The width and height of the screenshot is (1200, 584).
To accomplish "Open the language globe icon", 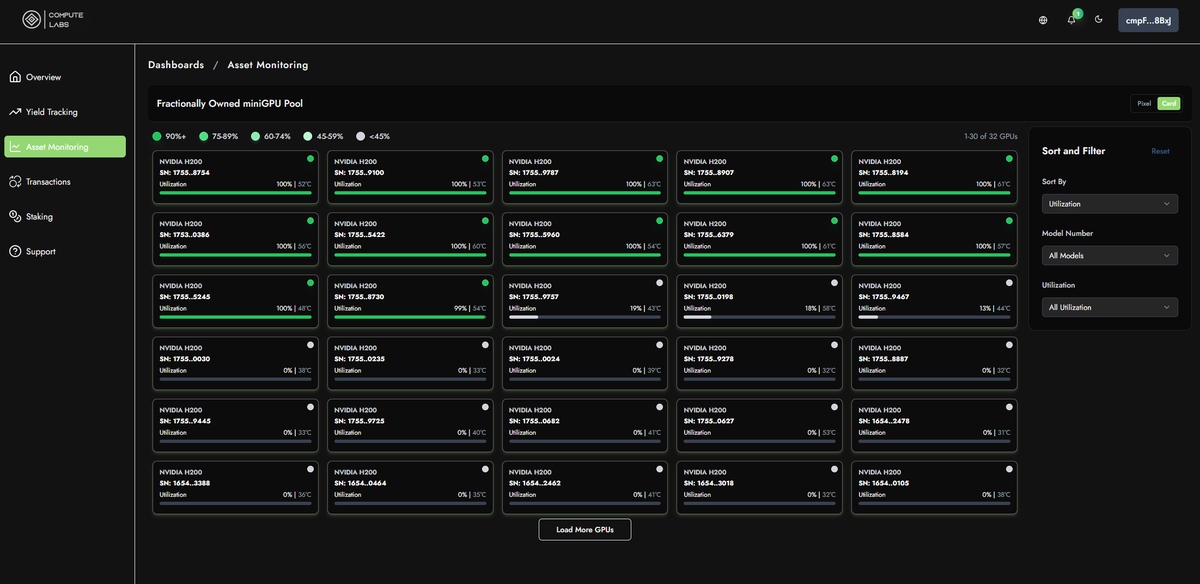I will [x=1043, y=19].
